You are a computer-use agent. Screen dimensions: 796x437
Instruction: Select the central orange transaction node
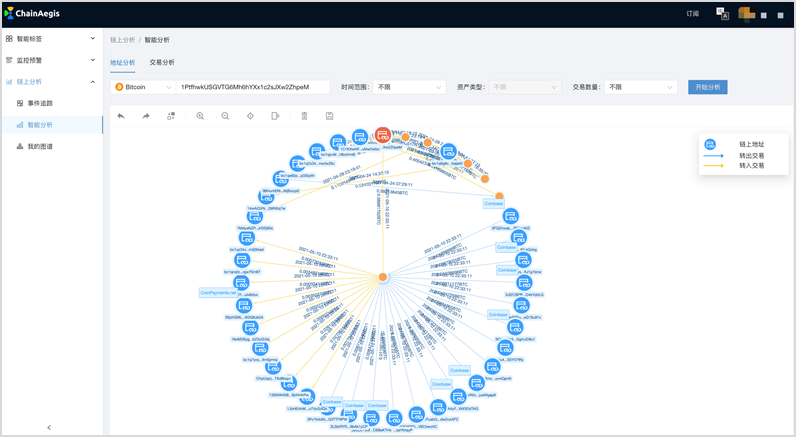(383, 277)
